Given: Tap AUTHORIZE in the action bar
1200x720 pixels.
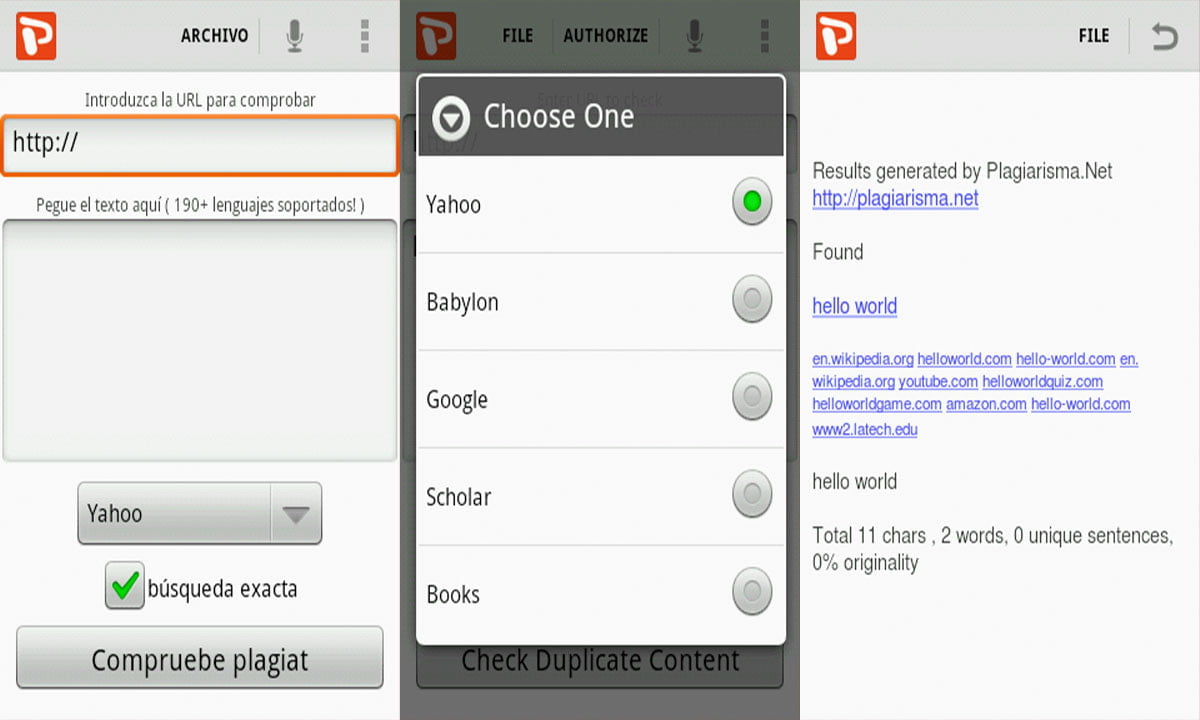Looking at the screenshot, I should point(606,36).
